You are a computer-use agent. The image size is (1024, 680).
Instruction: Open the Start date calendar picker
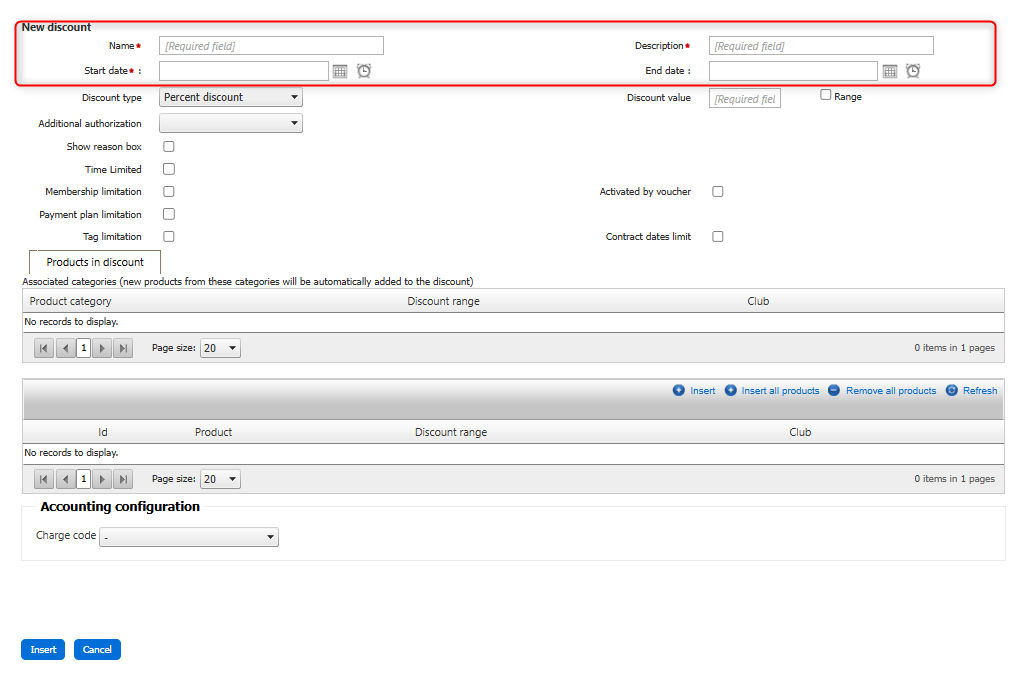[x=340, y=71]
